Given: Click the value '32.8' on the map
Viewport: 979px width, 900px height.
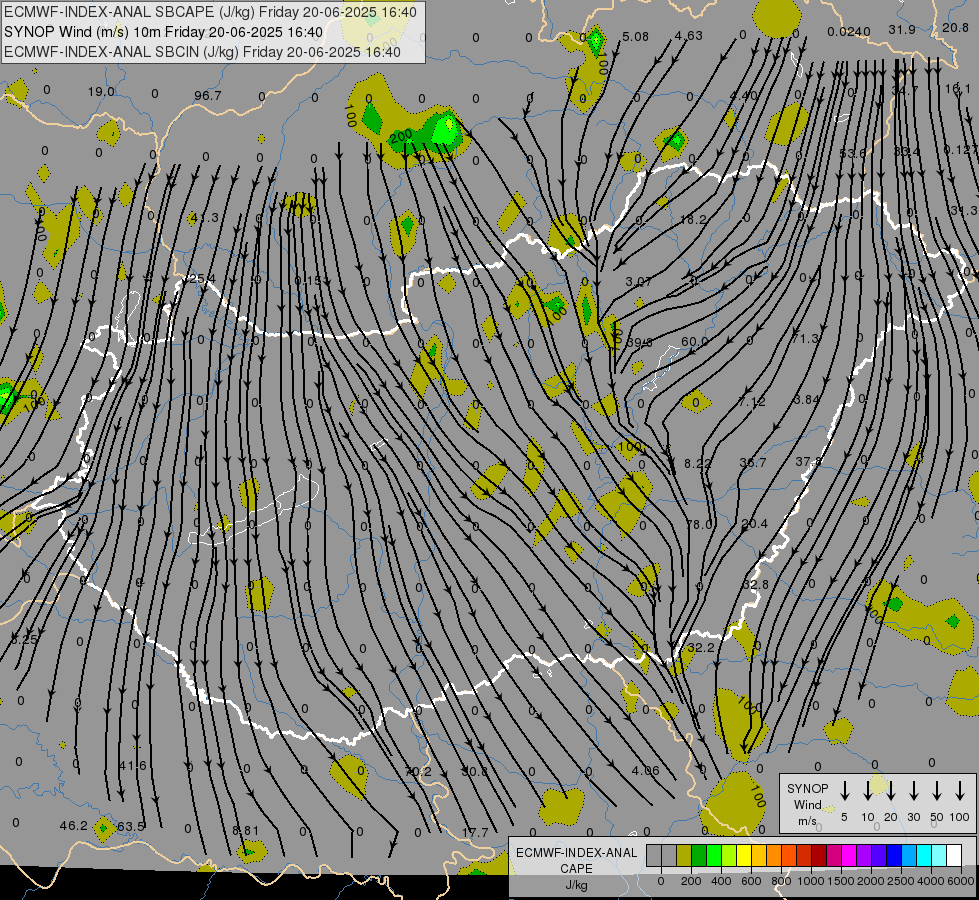Looking at the screenshot, I should (x=756, y=585).
